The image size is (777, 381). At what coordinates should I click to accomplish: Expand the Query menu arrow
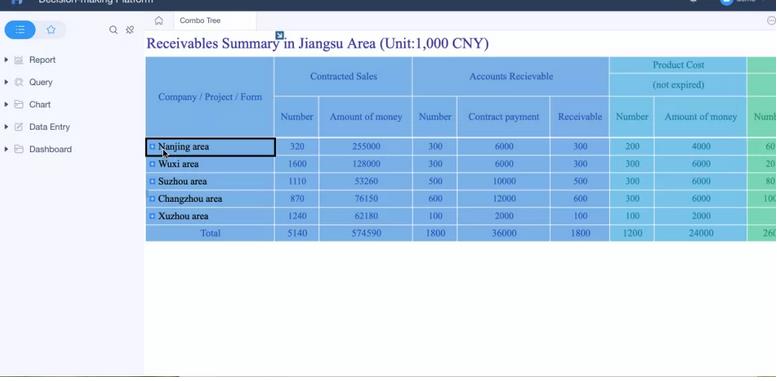(x=6, y=82)
